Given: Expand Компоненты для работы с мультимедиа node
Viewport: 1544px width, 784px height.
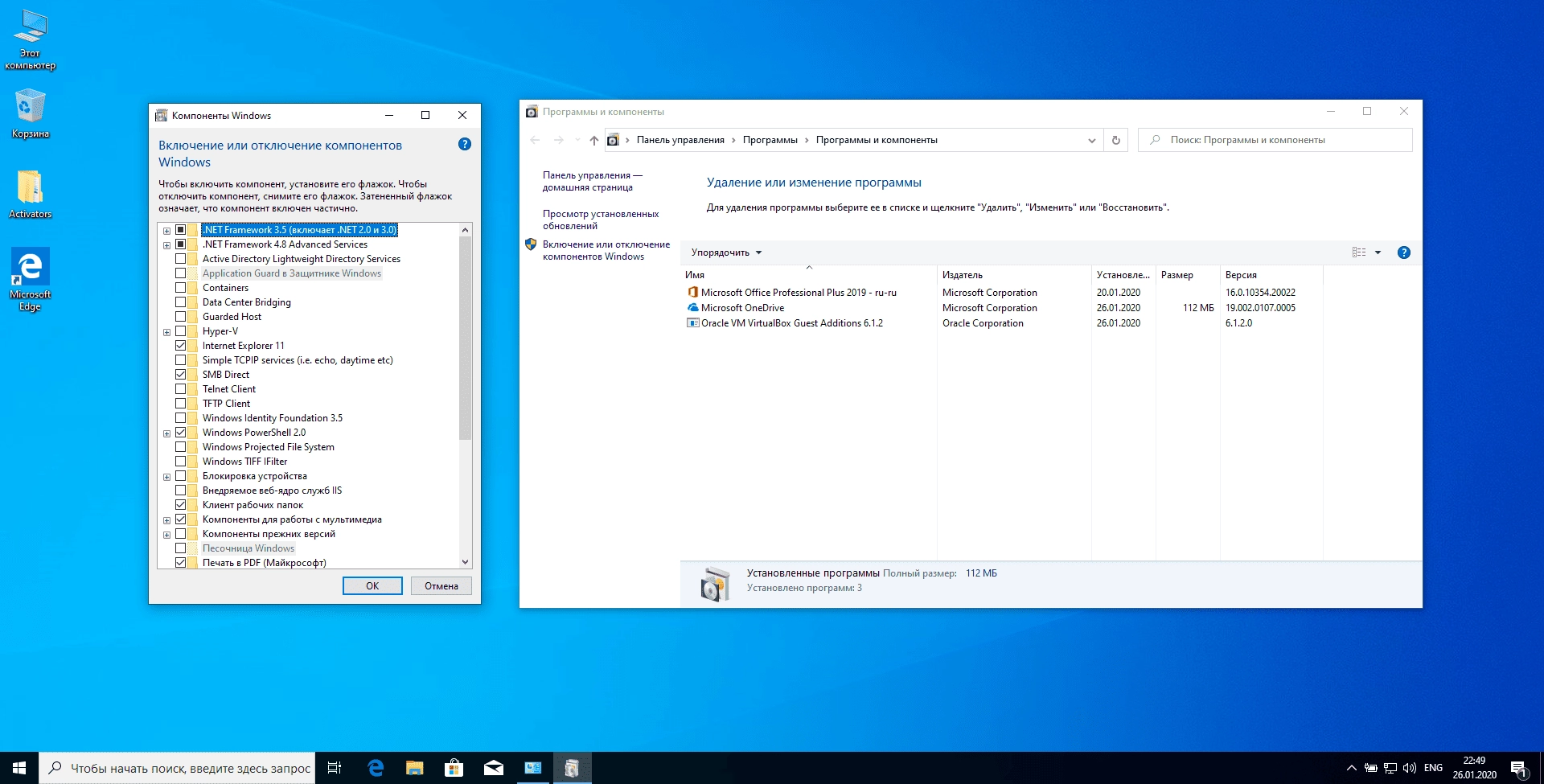Looking at the screenshot, I should [x=166, y=520].
